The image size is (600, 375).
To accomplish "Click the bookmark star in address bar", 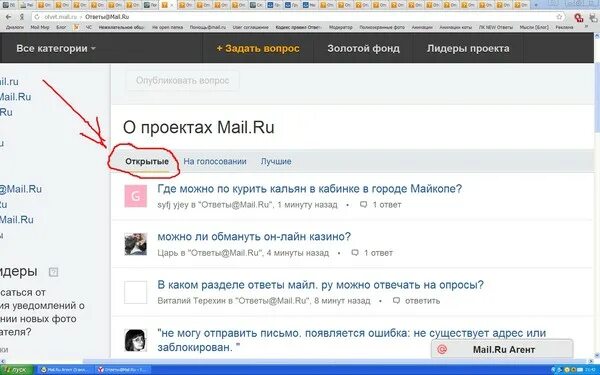I will (x=559, y=17).
